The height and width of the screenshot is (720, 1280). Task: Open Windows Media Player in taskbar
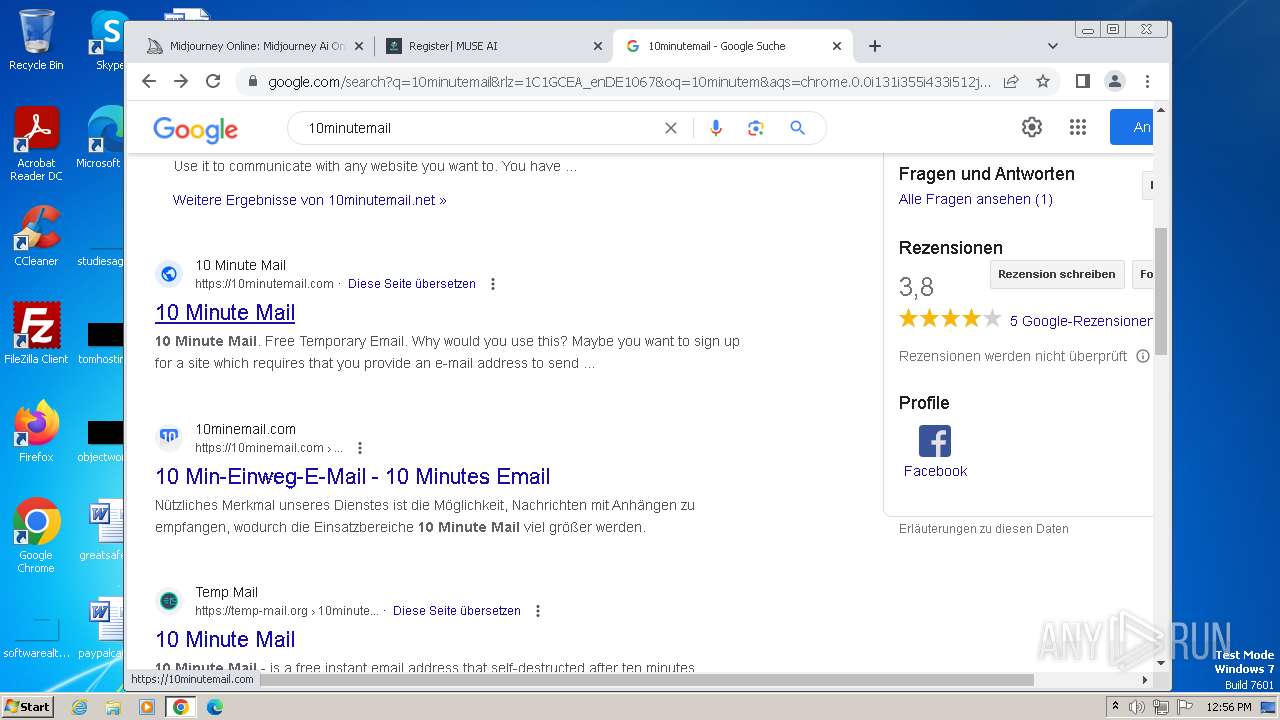point(147,707)
